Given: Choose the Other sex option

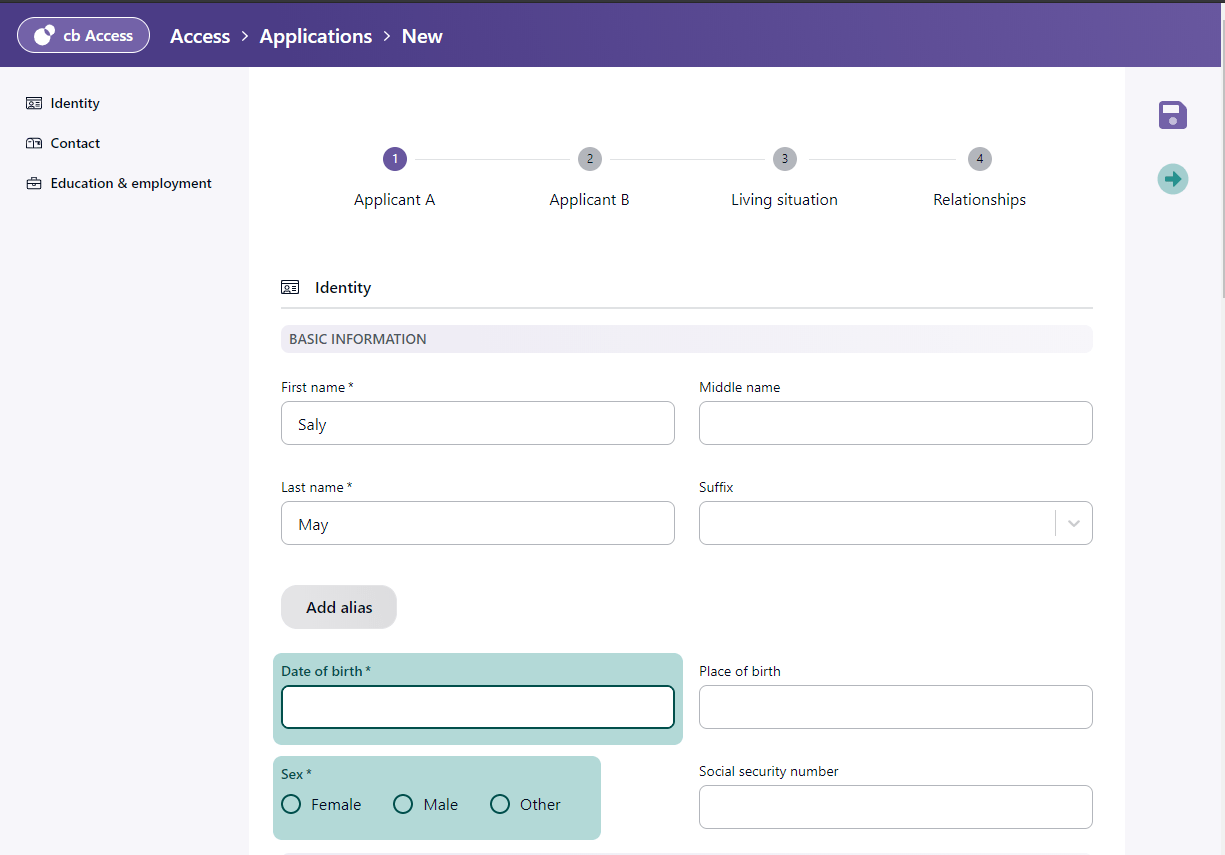Looking at the screenshot, I should [500, 804].
